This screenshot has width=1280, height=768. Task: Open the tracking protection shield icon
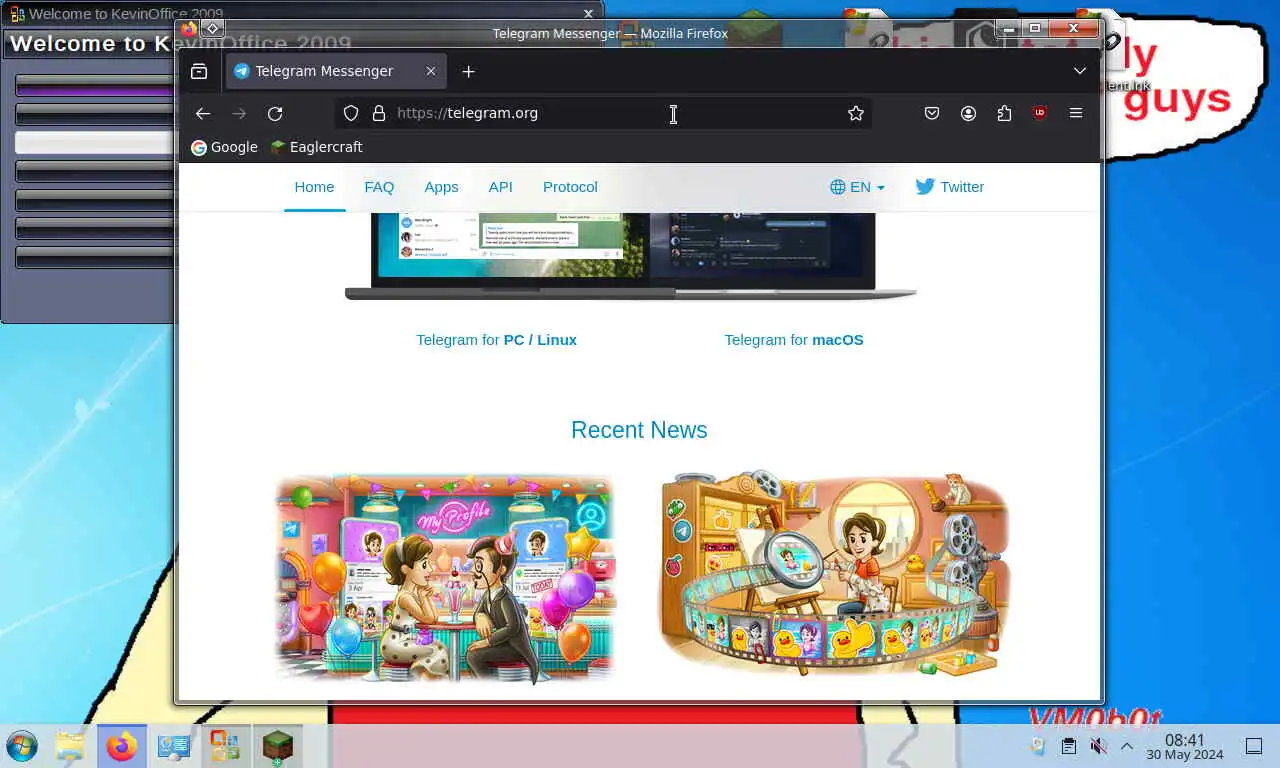click(x=351, y=113)
